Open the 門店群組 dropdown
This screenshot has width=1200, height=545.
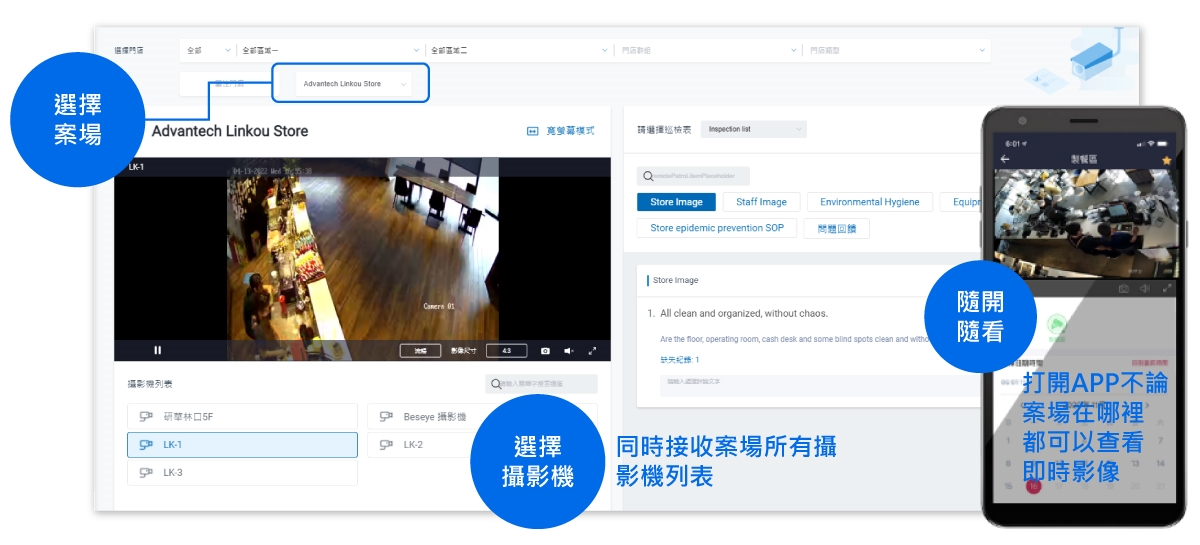point(707,50)
